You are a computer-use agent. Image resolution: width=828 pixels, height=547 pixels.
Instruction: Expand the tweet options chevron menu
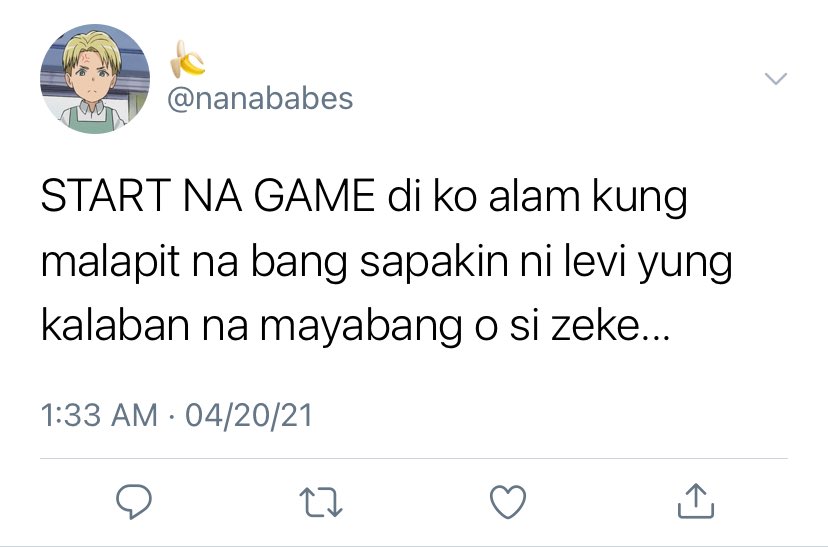[776, 79]
